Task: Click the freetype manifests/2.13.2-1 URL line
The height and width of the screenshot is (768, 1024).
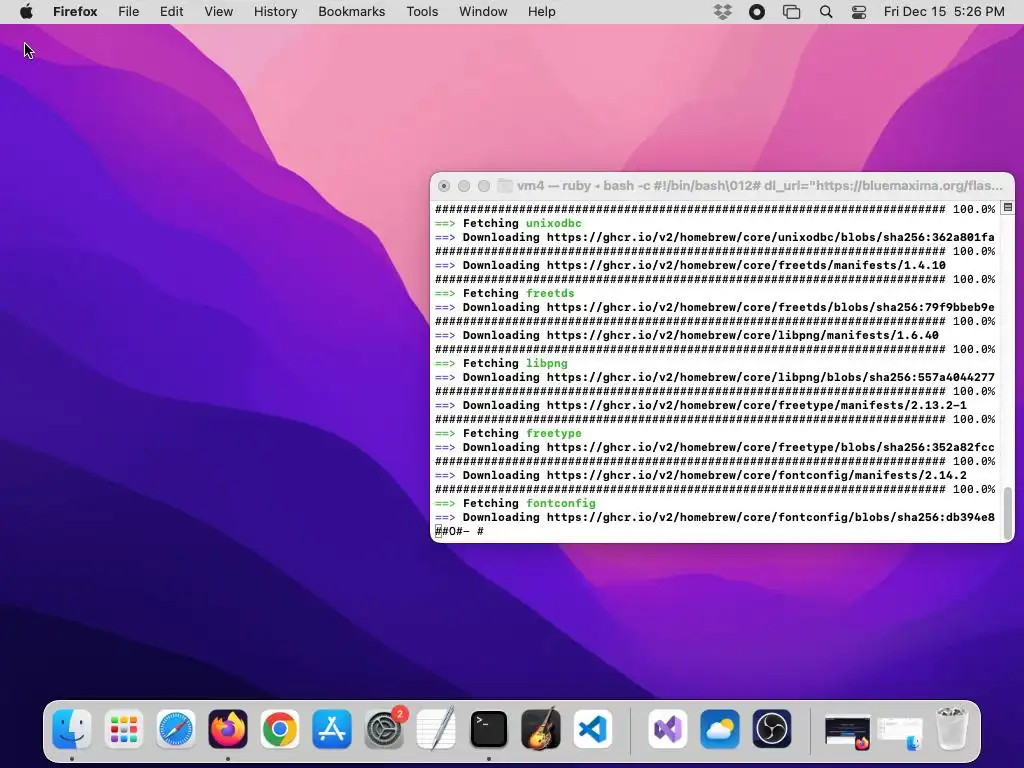Action: pos(701,405)
